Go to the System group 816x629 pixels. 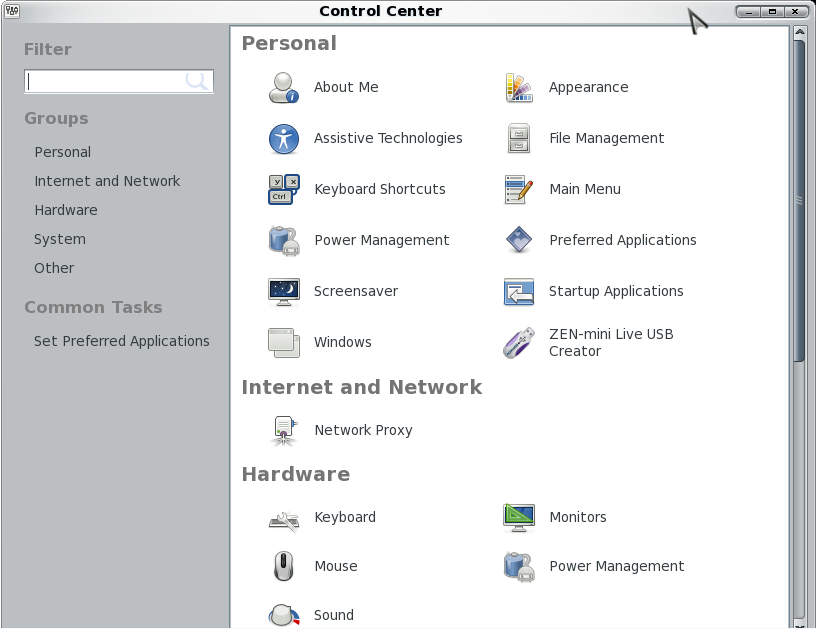[x=60, y=239]
